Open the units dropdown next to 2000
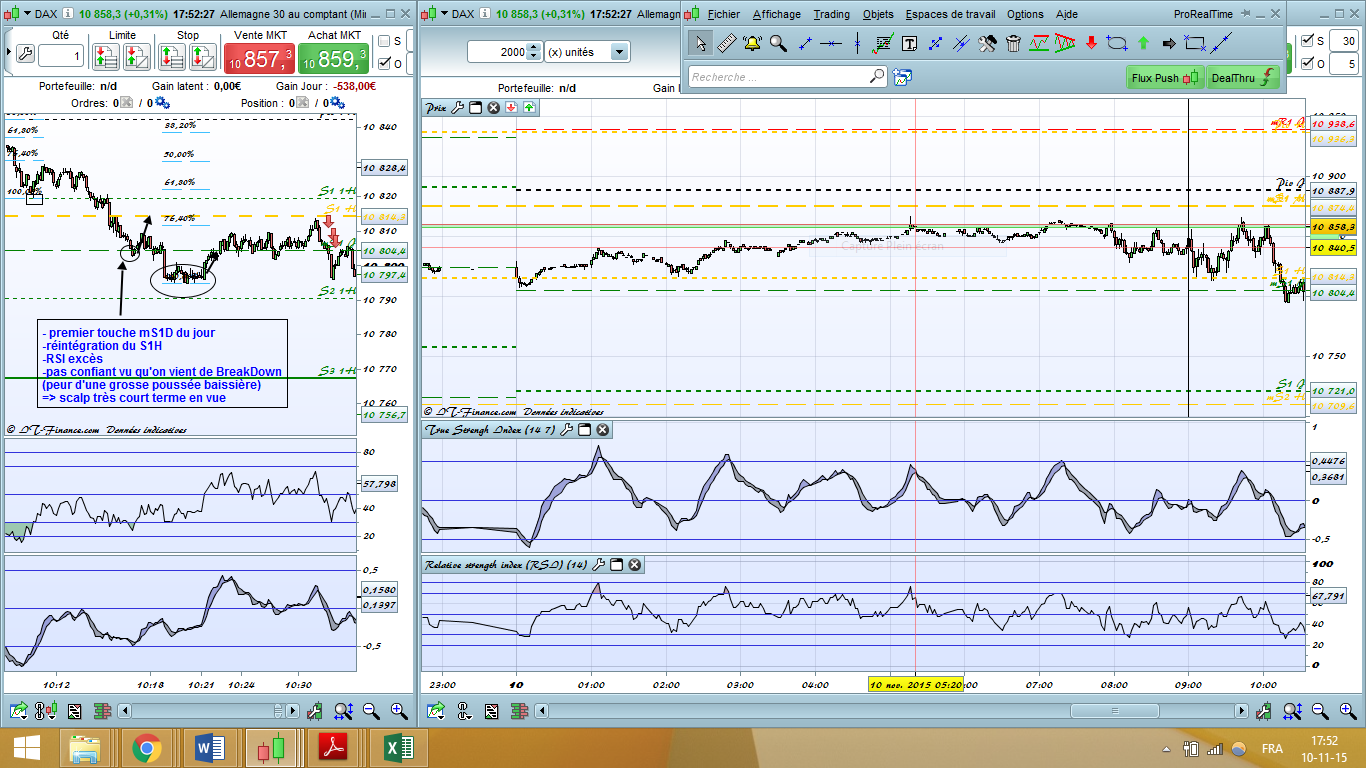The height and width of the screenshot is (768, 1366). 619,52
